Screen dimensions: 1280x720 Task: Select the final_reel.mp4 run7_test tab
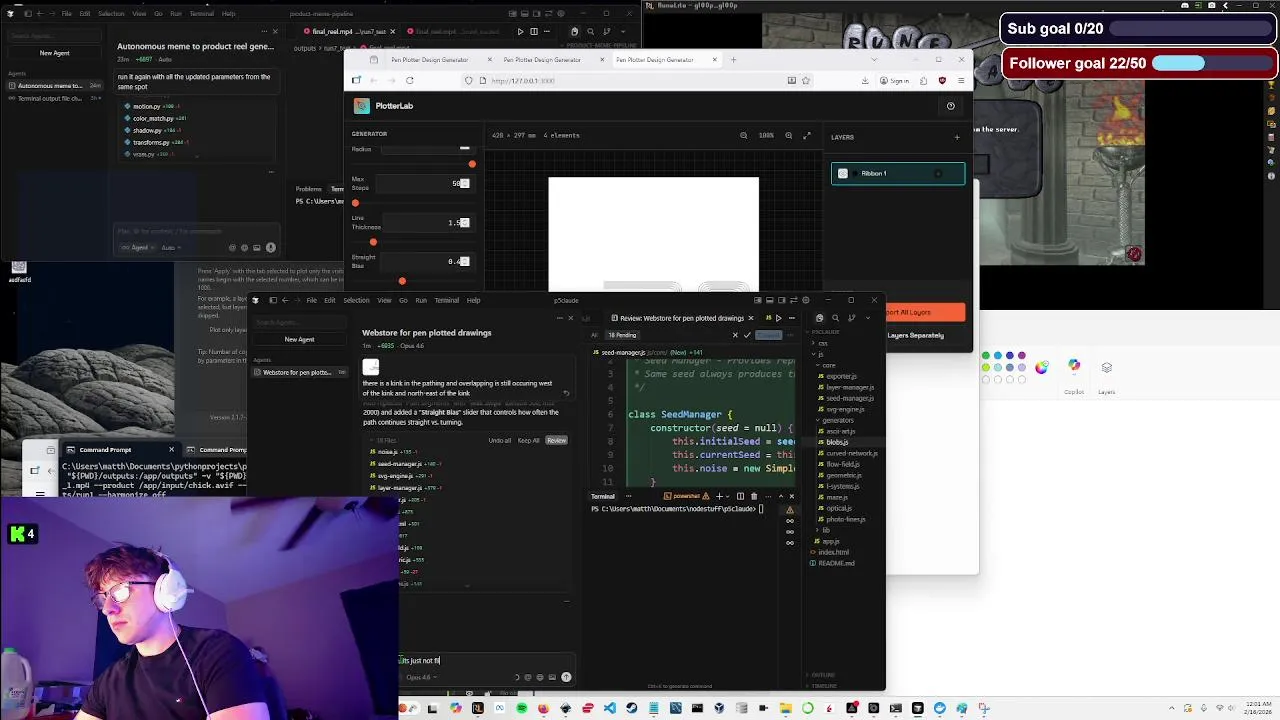[348, 31]
